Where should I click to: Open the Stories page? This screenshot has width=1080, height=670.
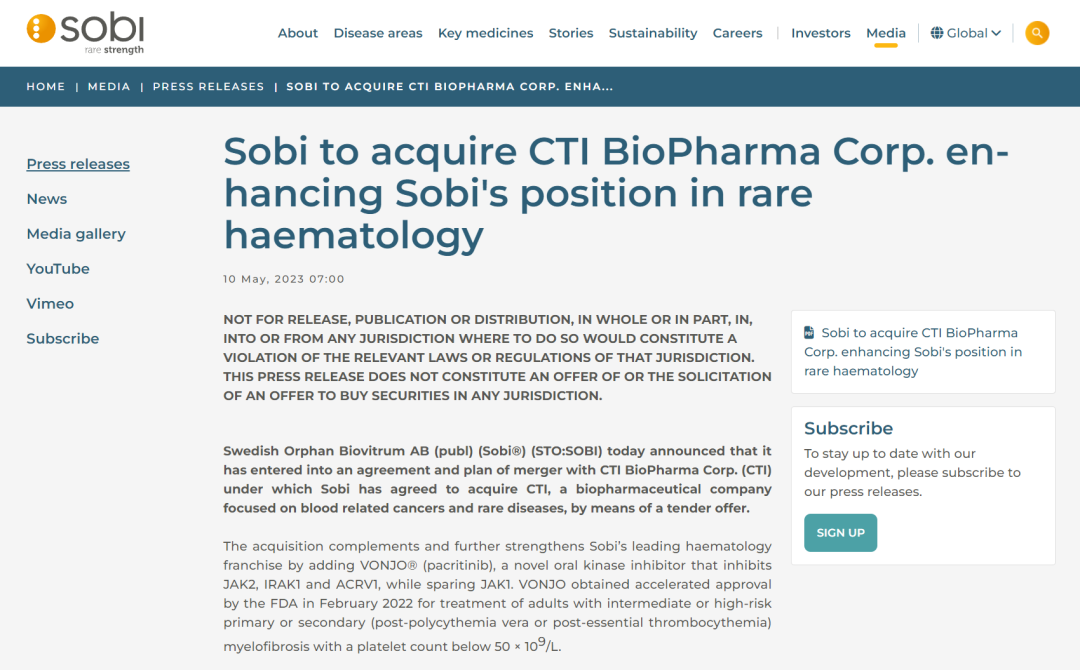point(571,33)
